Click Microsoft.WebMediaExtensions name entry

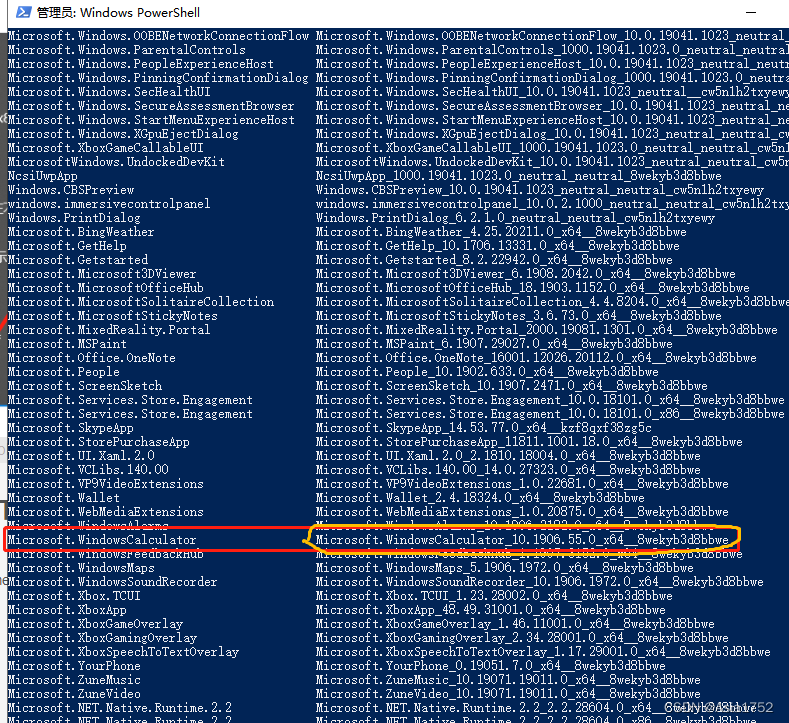[105, 512]
